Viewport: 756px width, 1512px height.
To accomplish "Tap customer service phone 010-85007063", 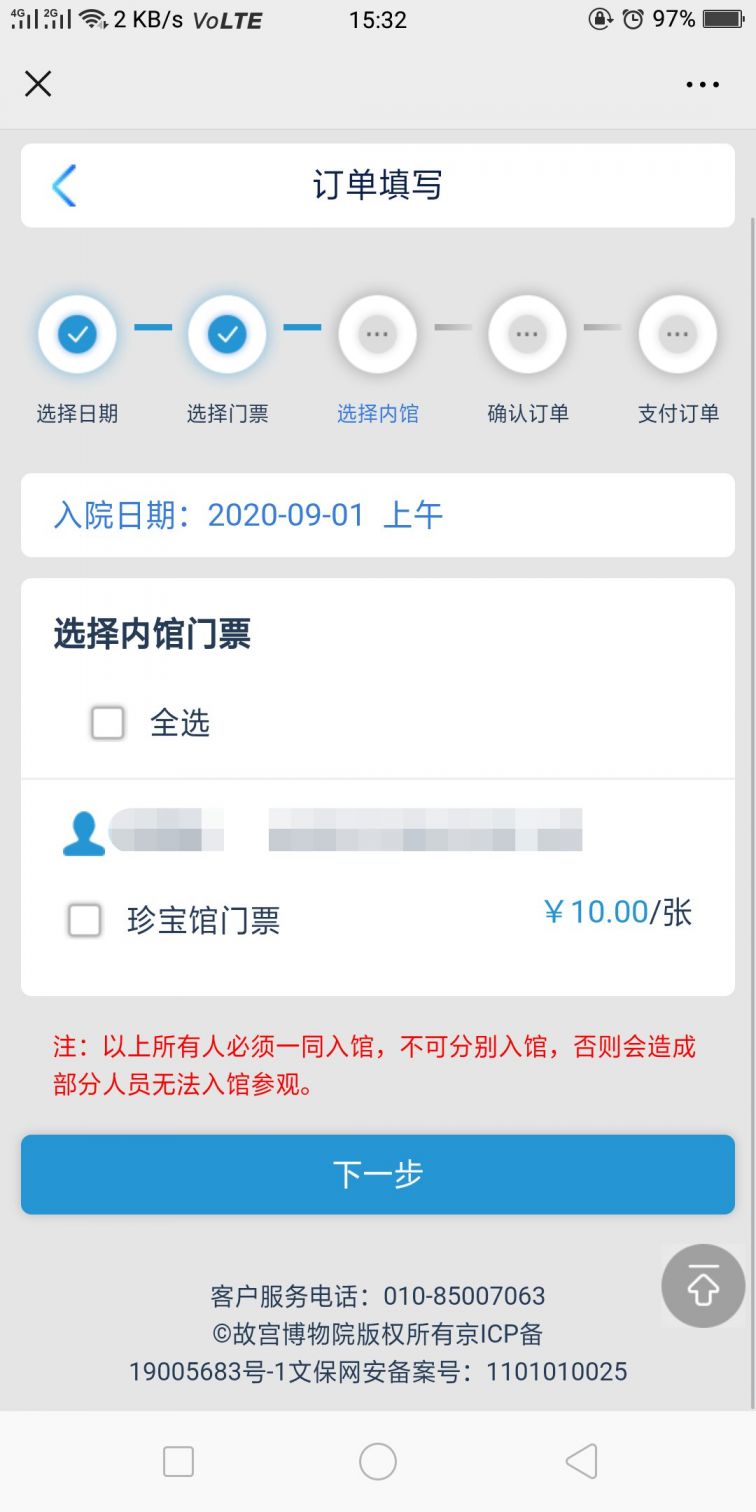I will coord(464,1296).
